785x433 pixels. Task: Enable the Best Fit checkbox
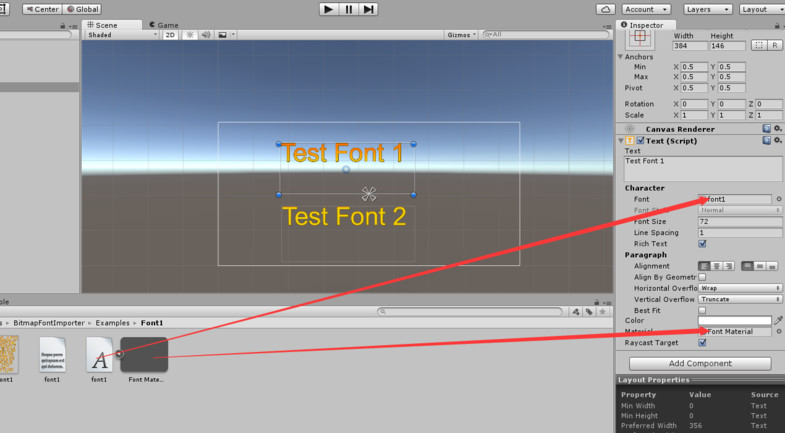coord(702,310)
